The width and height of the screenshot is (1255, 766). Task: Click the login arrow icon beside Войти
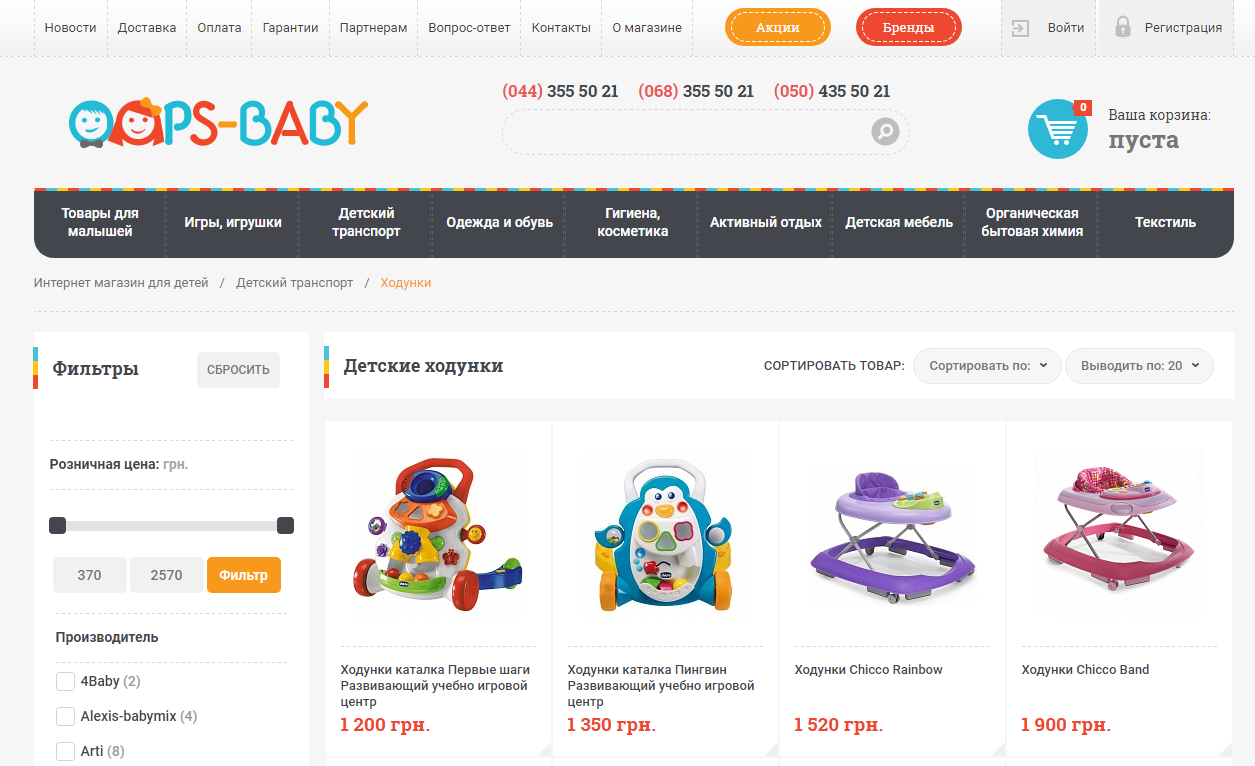[x=1020, y=28]
